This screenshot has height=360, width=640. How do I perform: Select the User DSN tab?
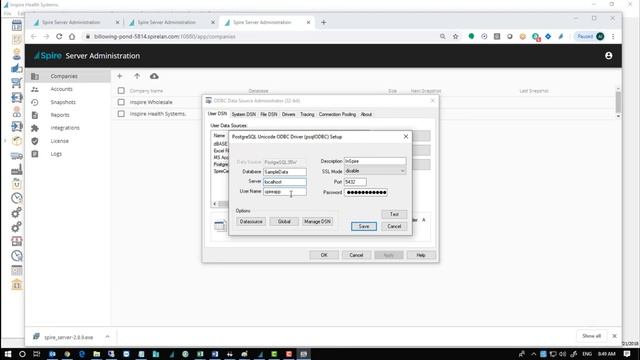click(x=217, y=114)
